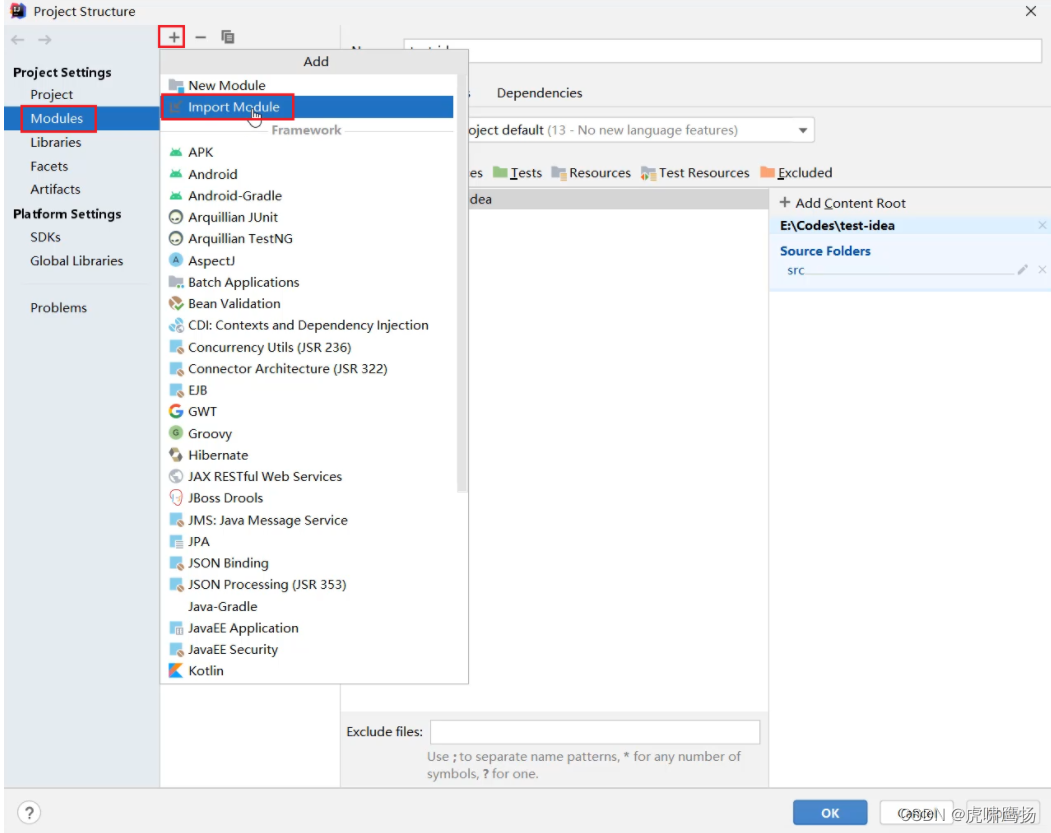The image size is (1051, 833).
Task: Click the Add popup vertical scrollbar
Action: [461, 283]
